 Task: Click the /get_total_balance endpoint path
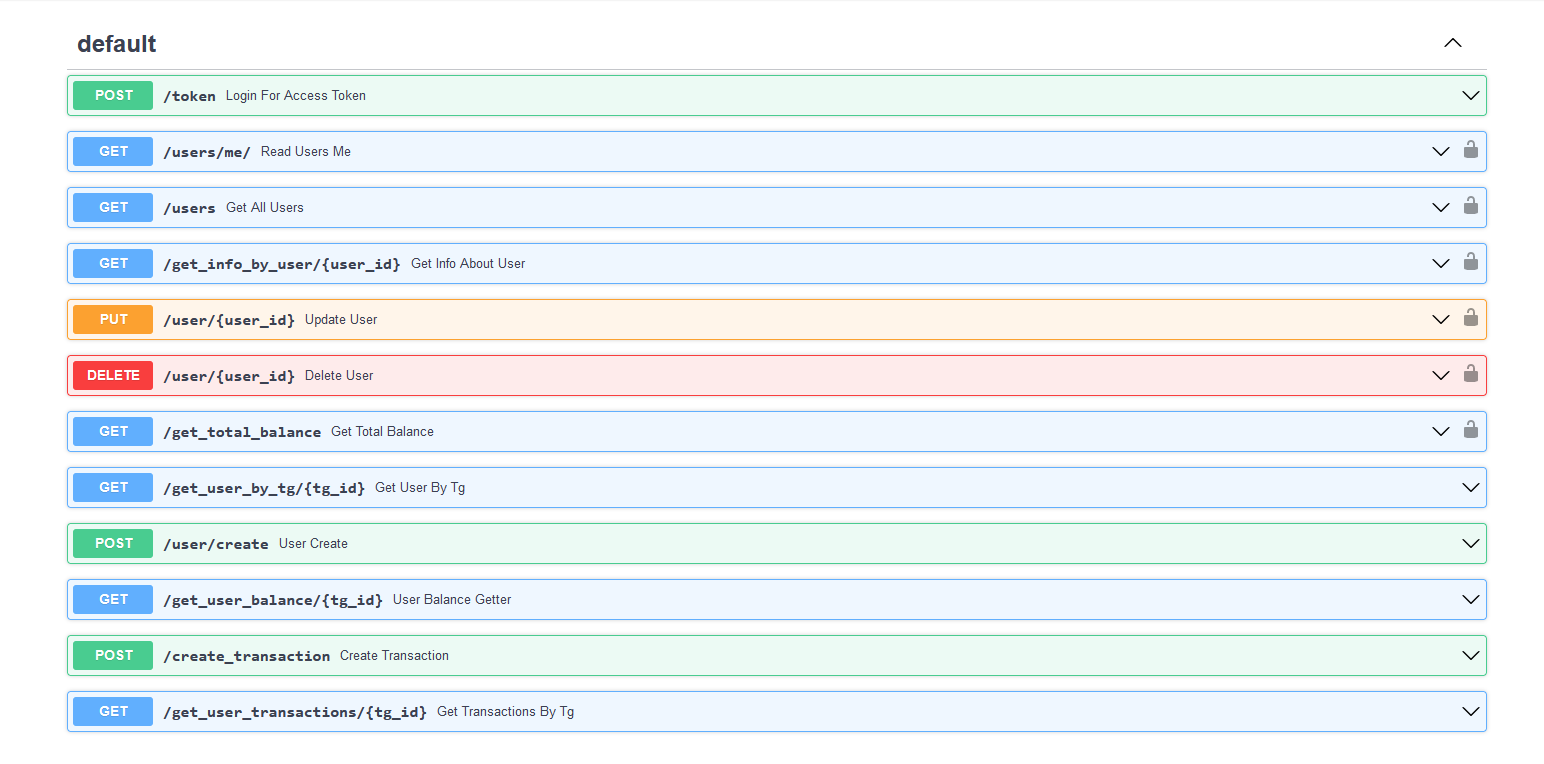pos(242,432)
